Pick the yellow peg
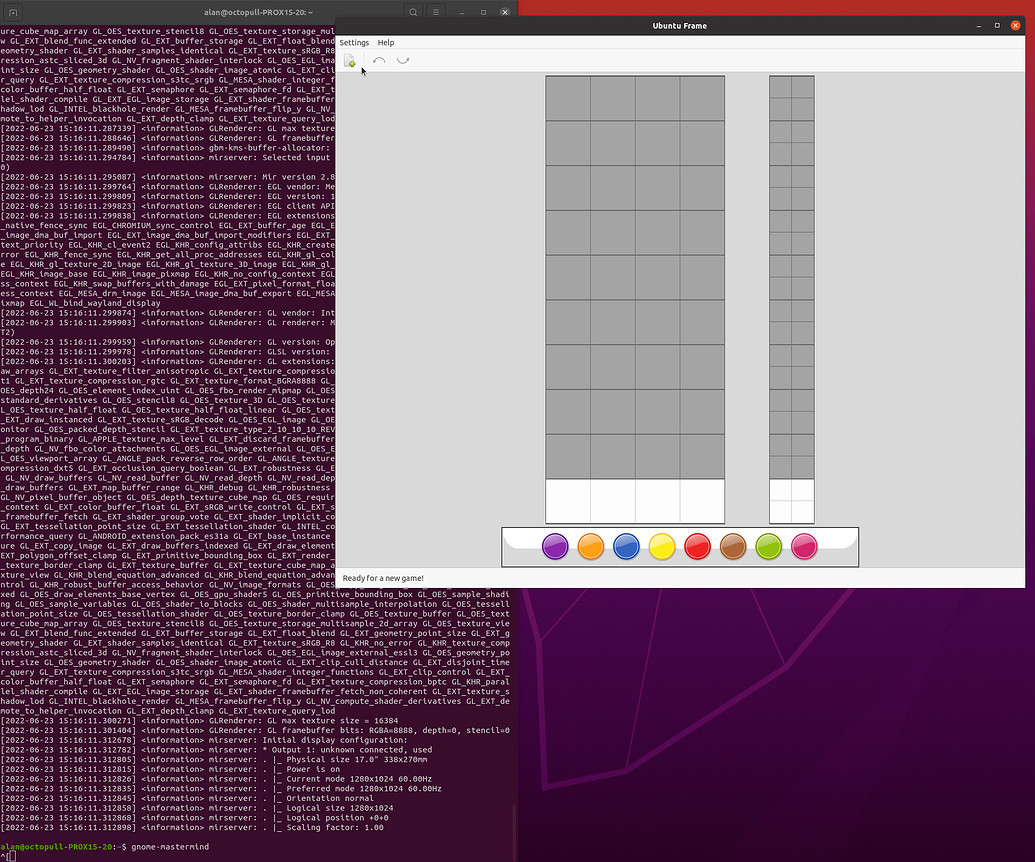This screenshot has height=862, width=1035. tap(662, 547)
